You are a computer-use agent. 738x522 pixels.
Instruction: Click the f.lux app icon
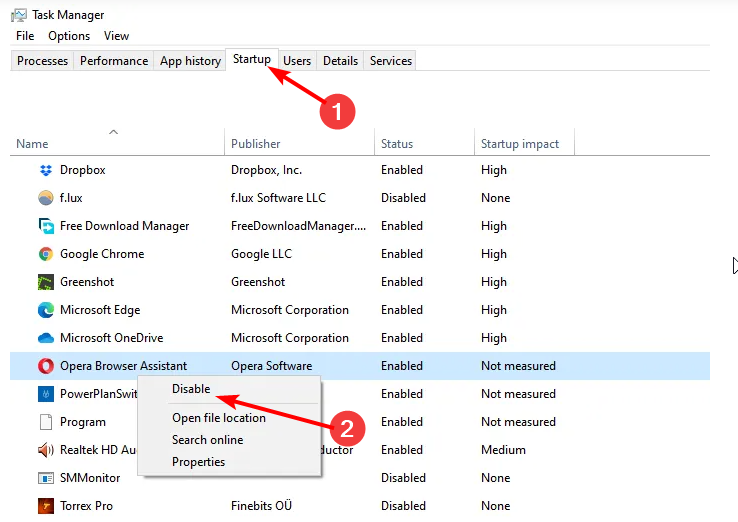(x=46, y=198)
